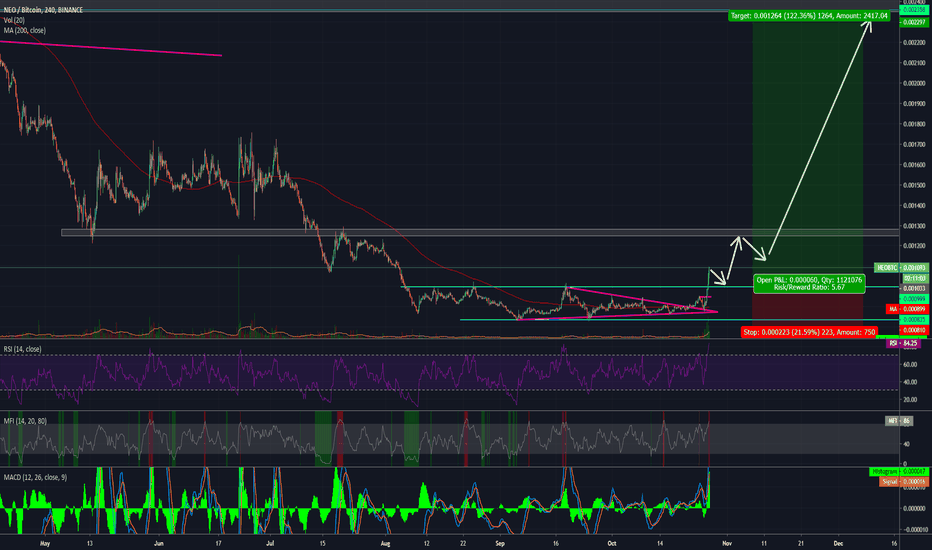Click the gray MFI 86 value label

pos(898,421)
